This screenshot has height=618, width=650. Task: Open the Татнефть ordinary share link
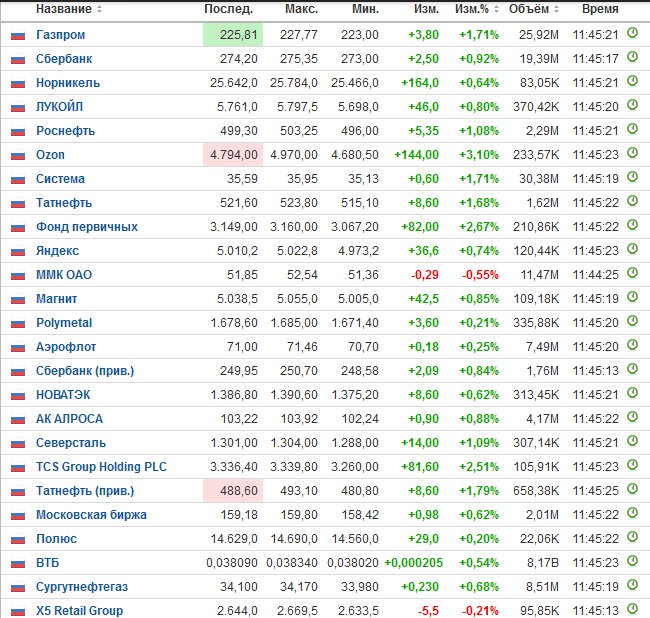click(64, 203)
